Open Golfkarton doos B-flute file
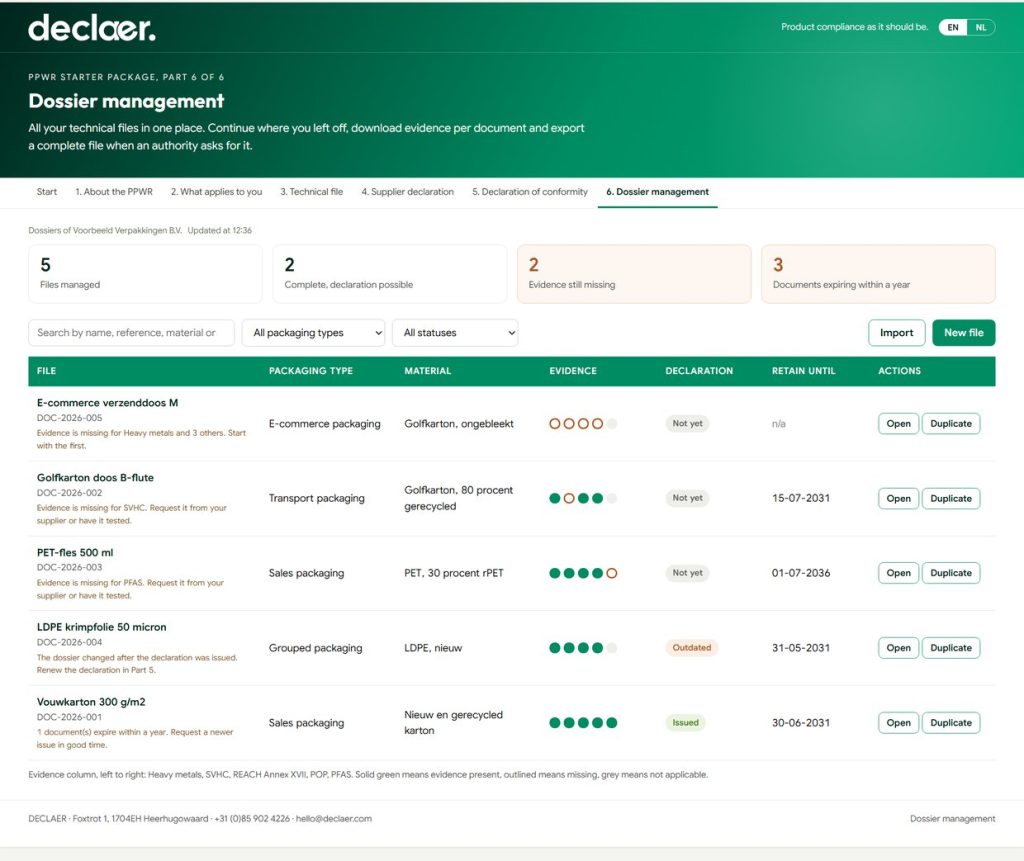 [898, 498]
